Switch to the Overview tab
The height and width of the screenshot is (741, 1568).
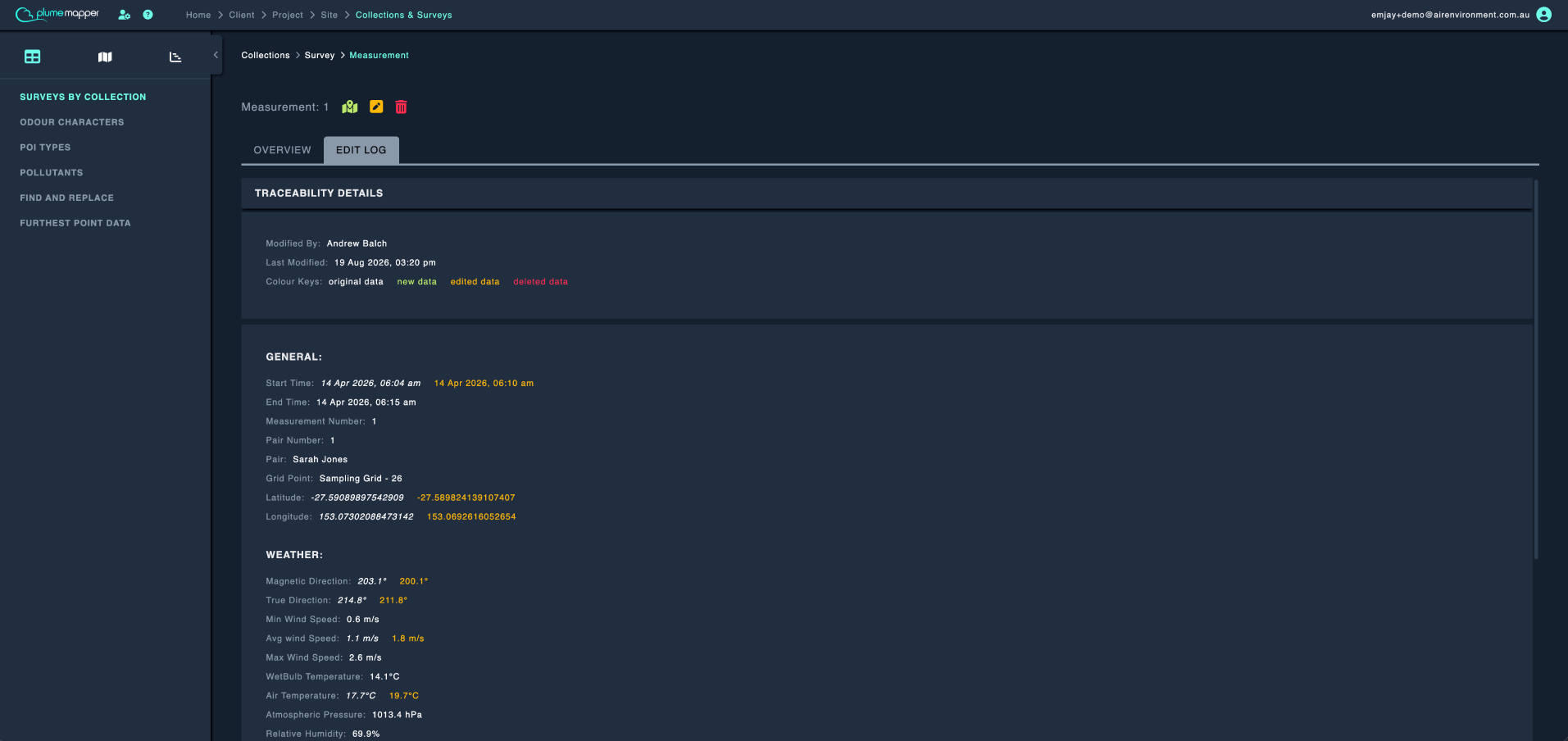coord(282,150)
